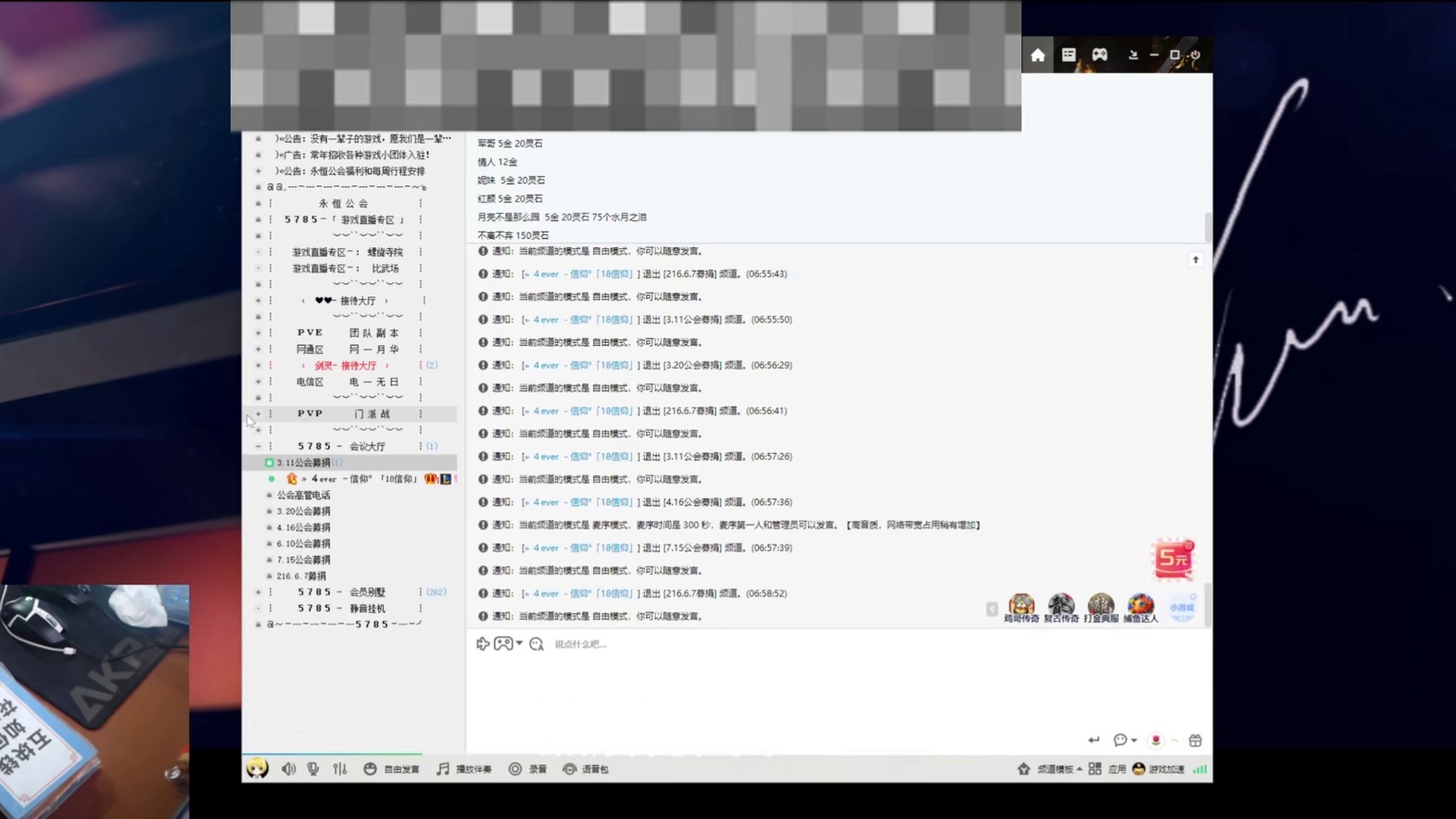Open the list panel icon in the top bar
Screen dimensions: 1456x819
click(1069, 55)
